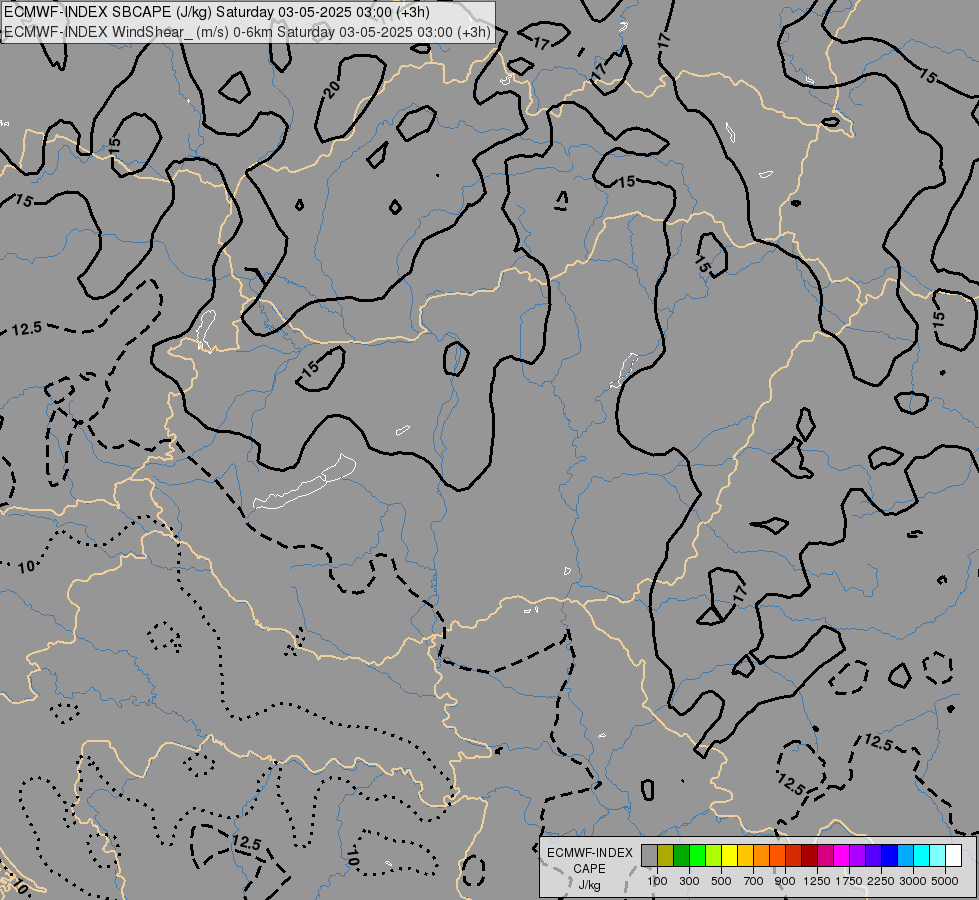Screen dimensions: 979x900
Task: Click the dark red legend swatch
Action: coord(809,855)
